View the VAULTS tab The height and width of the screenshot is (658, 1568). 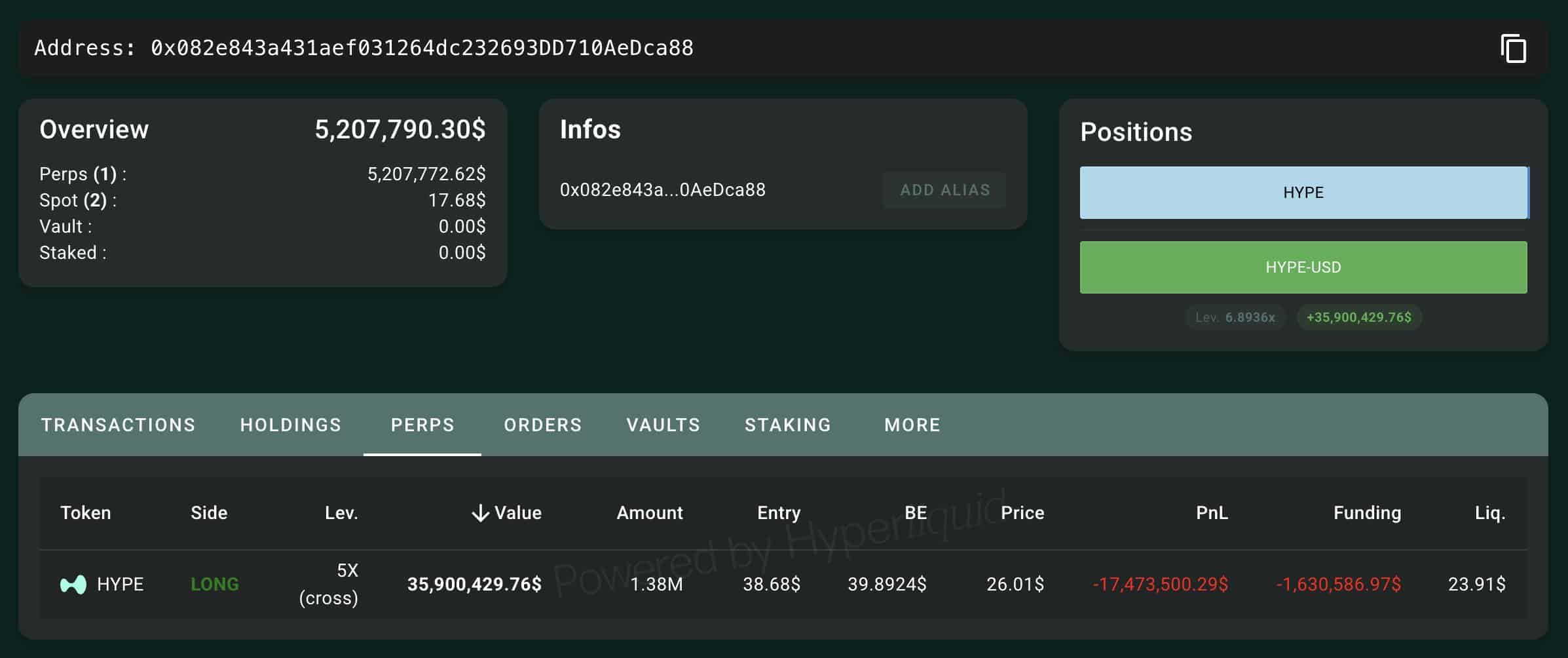[663, 425]
